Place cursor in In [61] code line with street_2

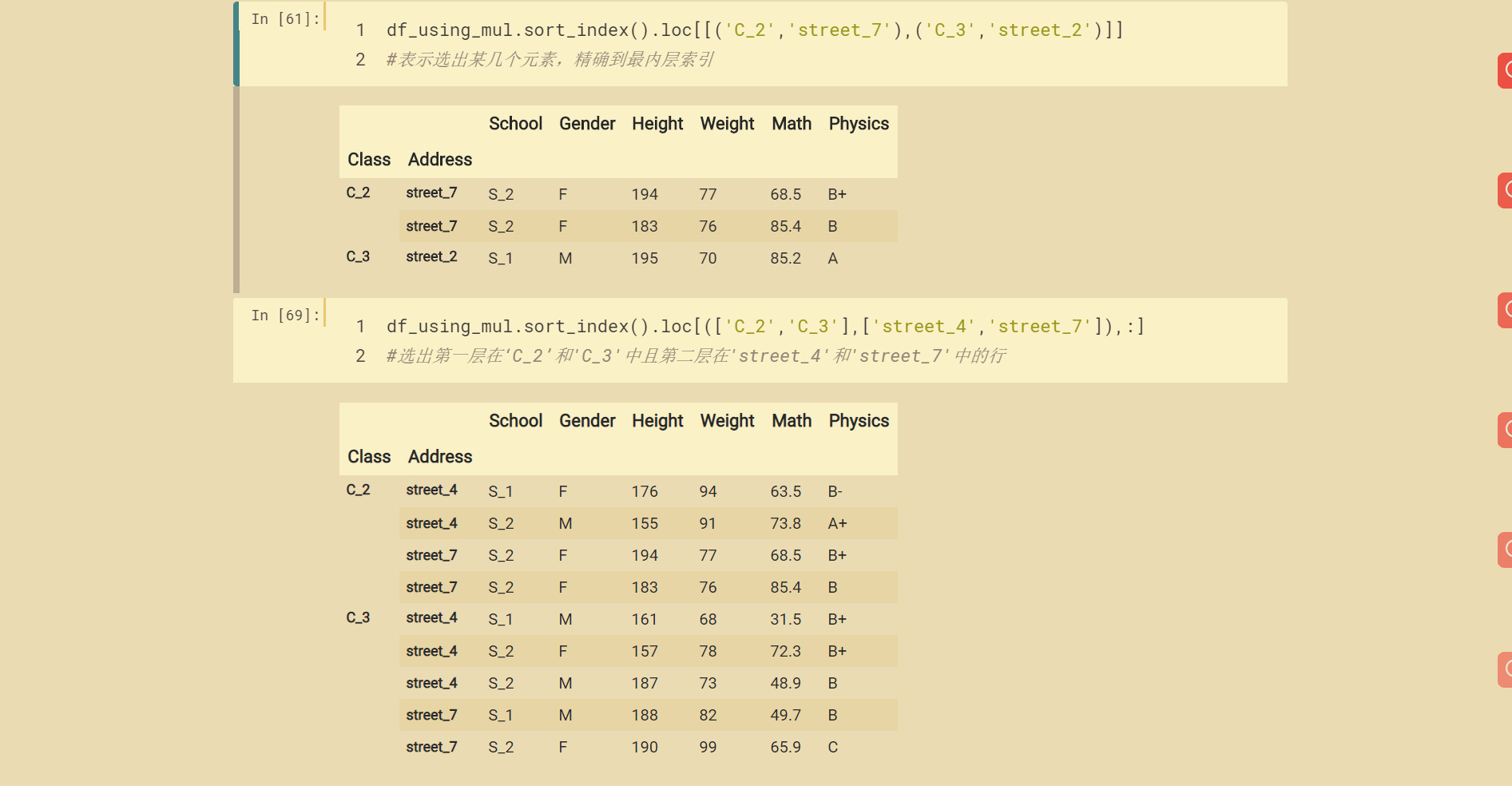(x=755, y=30)
